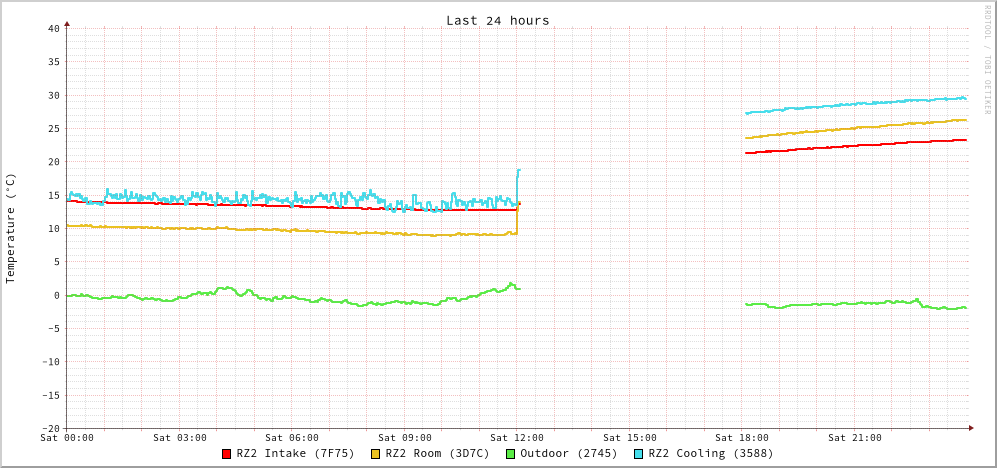Click the 40 value on the temperature axis
Viewport: 997px width, 468px height.
[x=53, y=28]
